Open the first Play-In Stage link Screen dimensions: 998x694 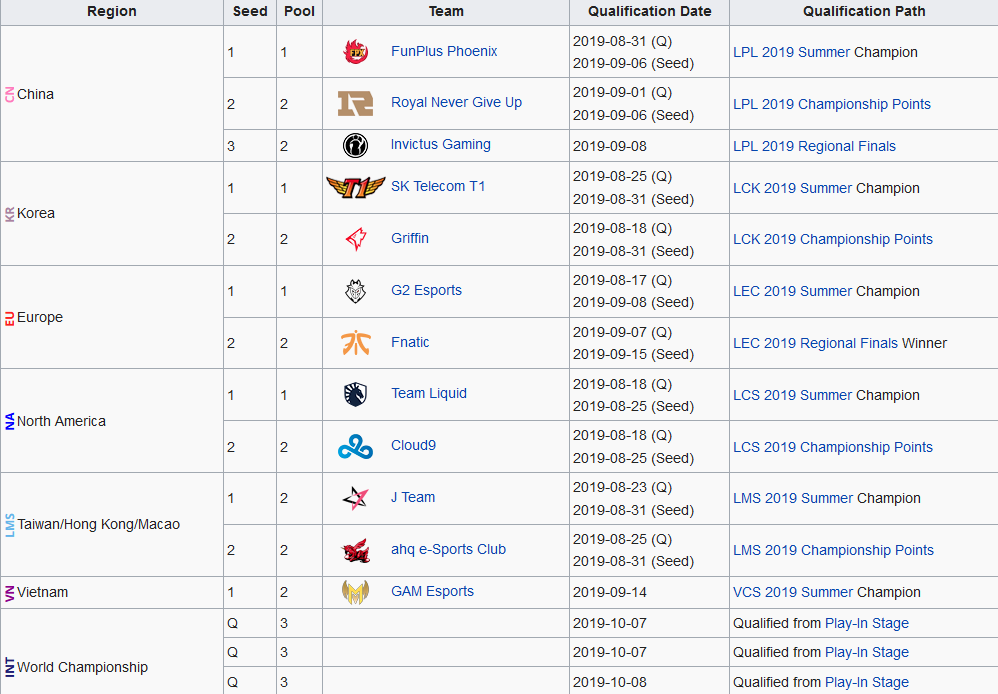866,623
